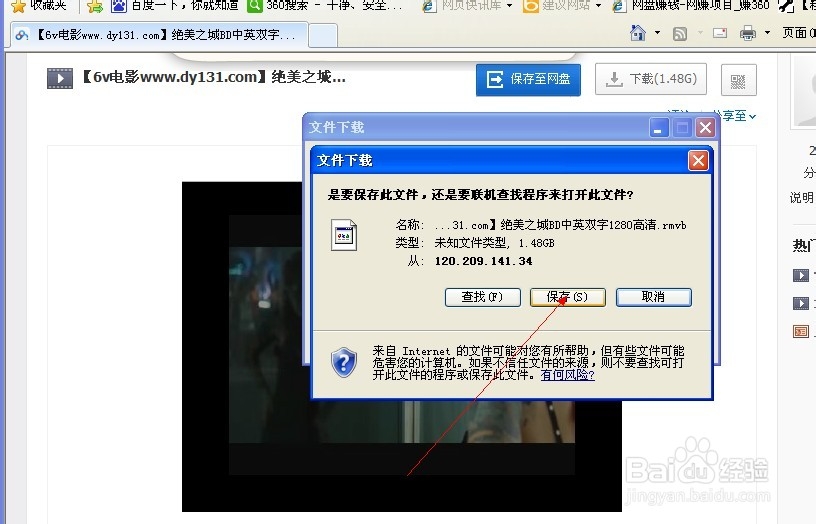
Task: Expand the print options dropdown arrow
Action: click(x=767, y=33)
